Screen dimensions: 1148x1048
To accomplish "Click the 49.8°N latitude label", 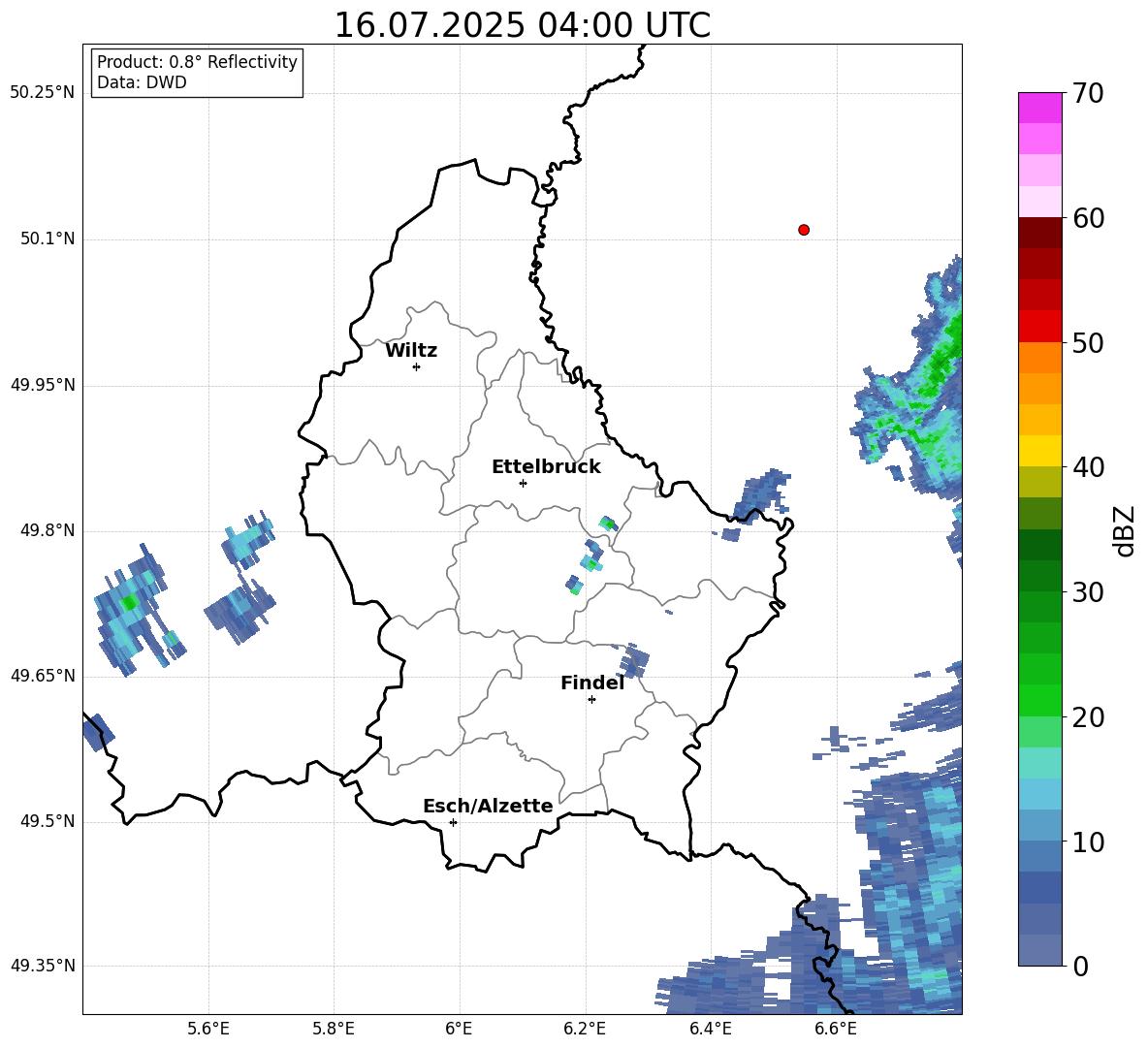I will (48, 530).
